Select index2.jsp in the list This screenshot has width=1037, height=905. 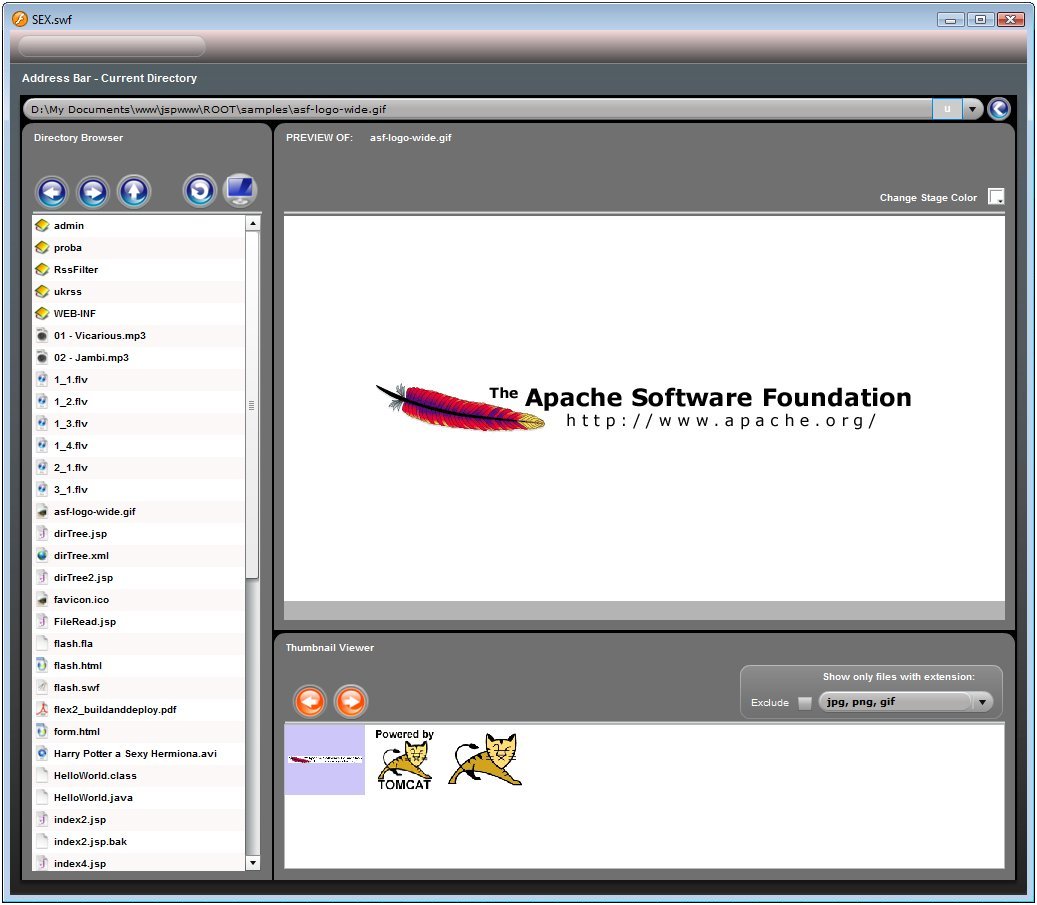138,819
